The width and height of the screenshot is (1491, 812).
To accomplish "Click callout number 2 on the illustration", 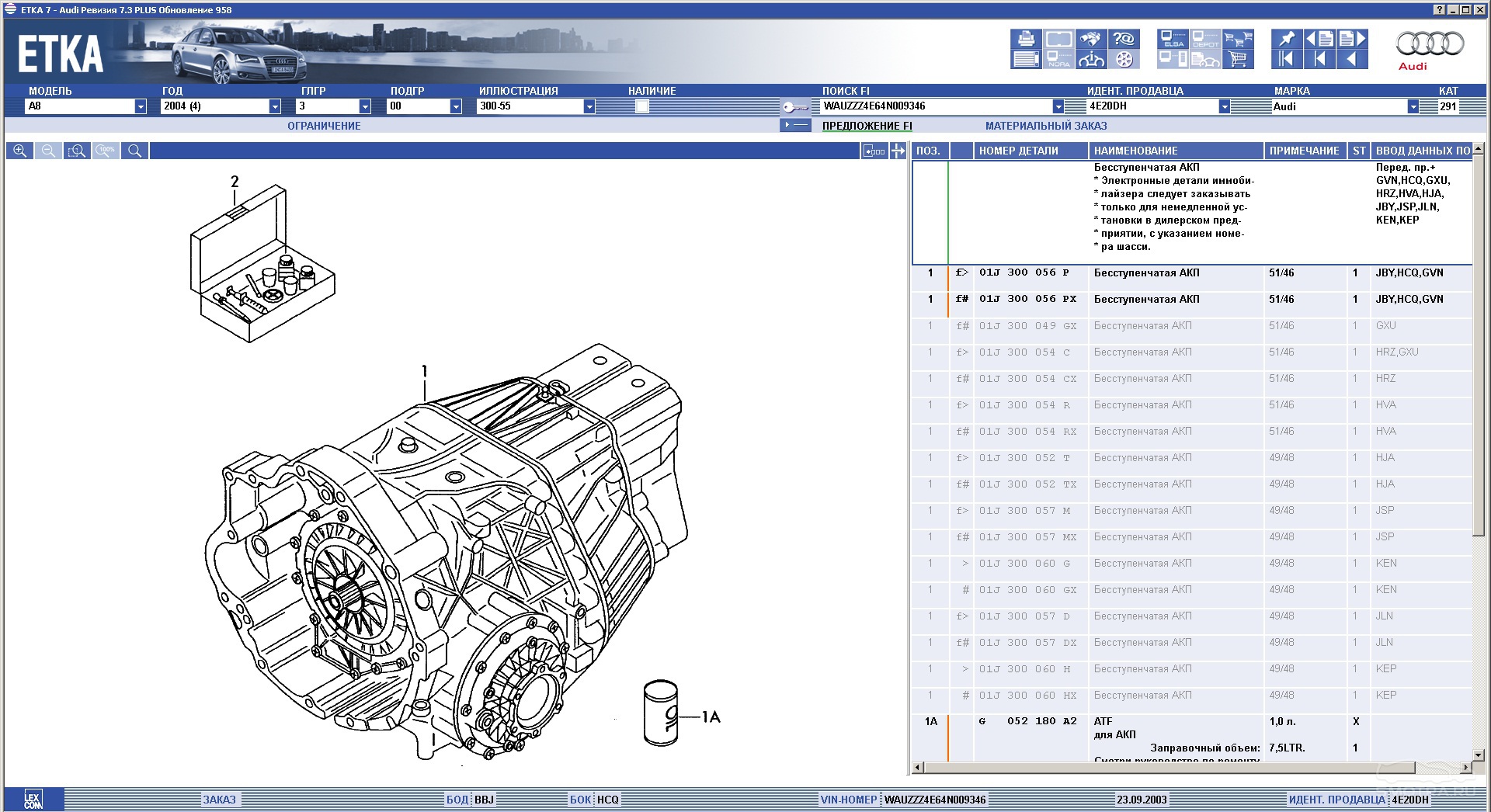I will coord(235,182).
